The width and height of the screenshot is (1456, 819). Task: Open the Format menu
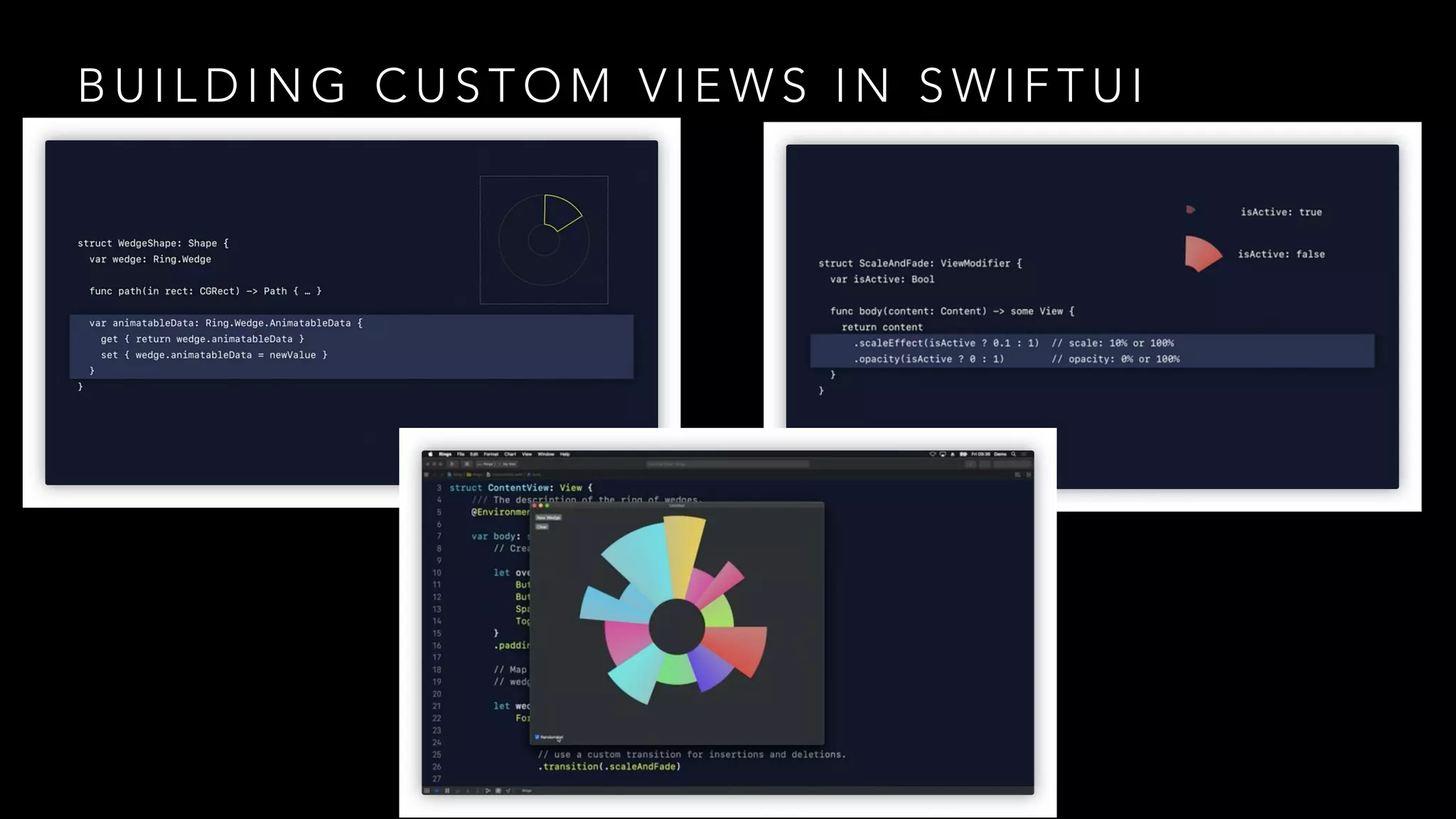[491, 454]
